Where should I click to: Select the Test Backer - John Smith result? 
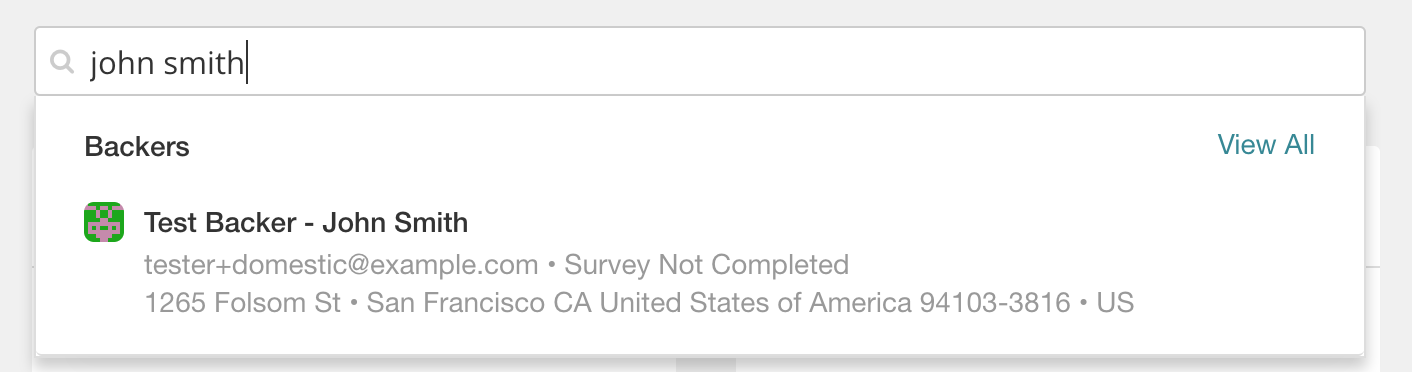700,260
